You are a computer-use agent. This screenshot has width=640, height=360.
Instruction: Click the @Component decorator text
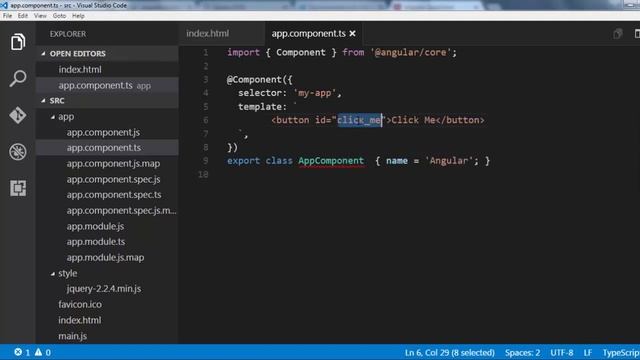[x=254, y=79]
